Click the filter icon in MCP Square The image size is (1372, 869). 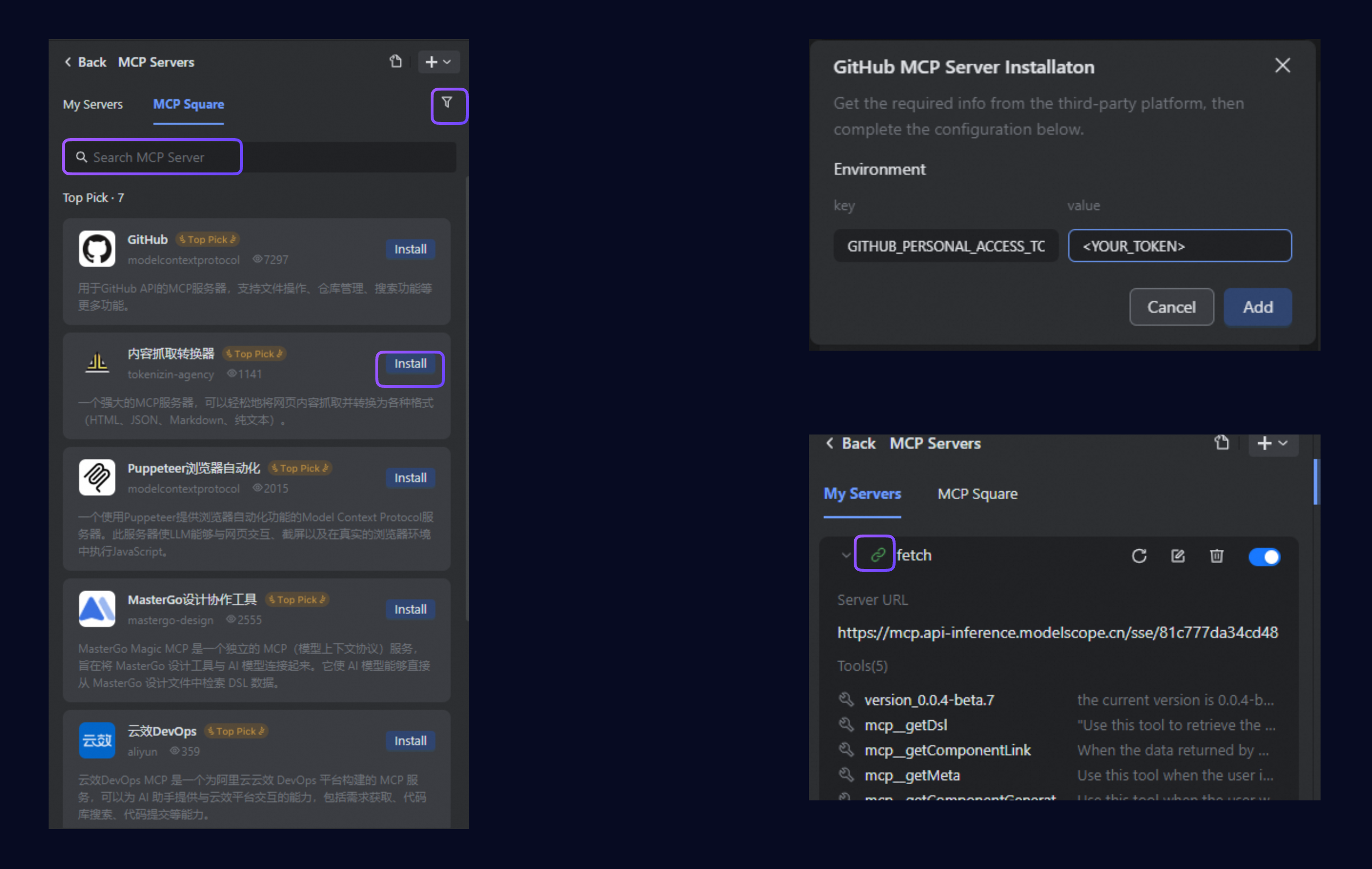click(447, 103)
